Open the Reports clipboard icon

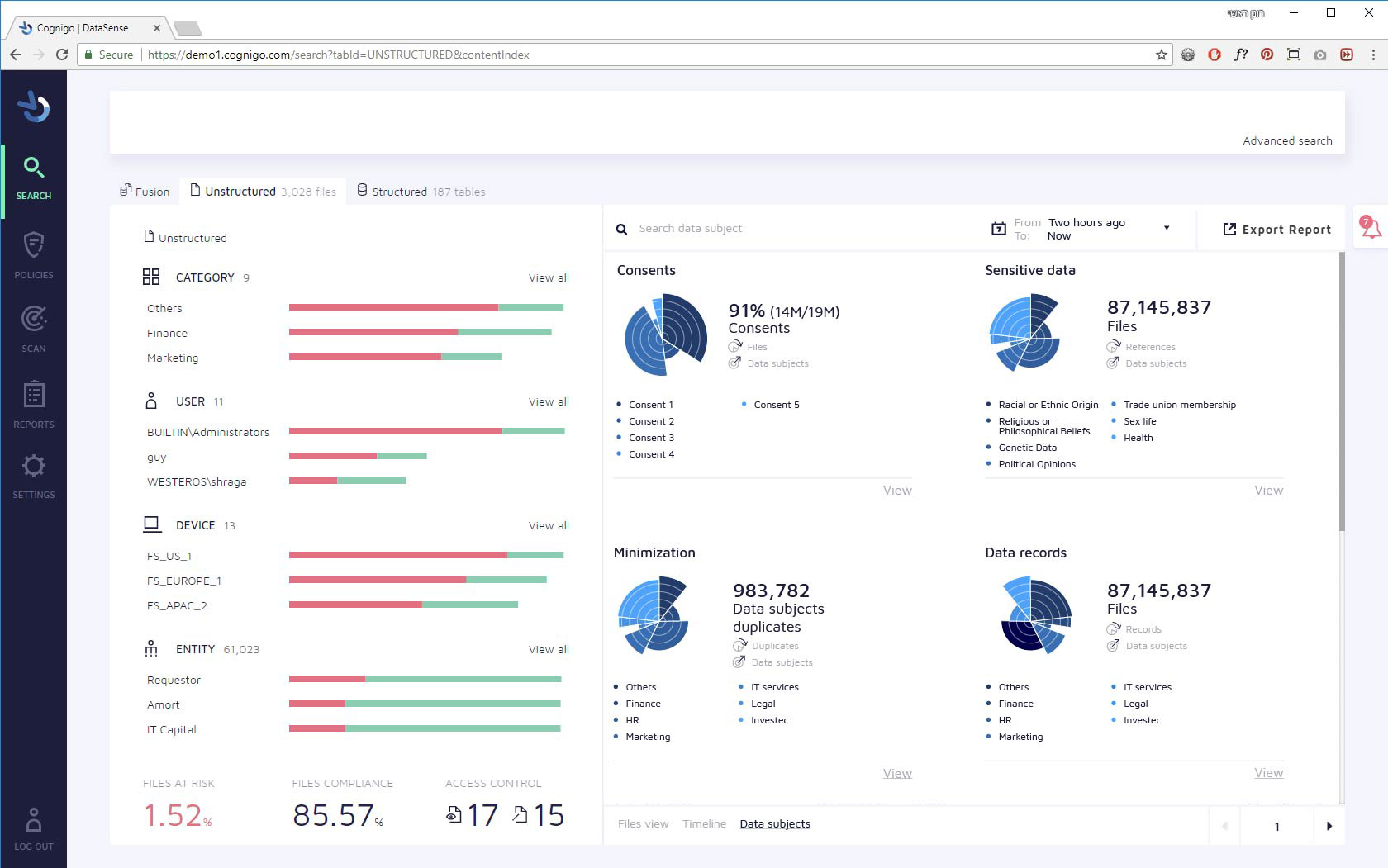point(34,395)
